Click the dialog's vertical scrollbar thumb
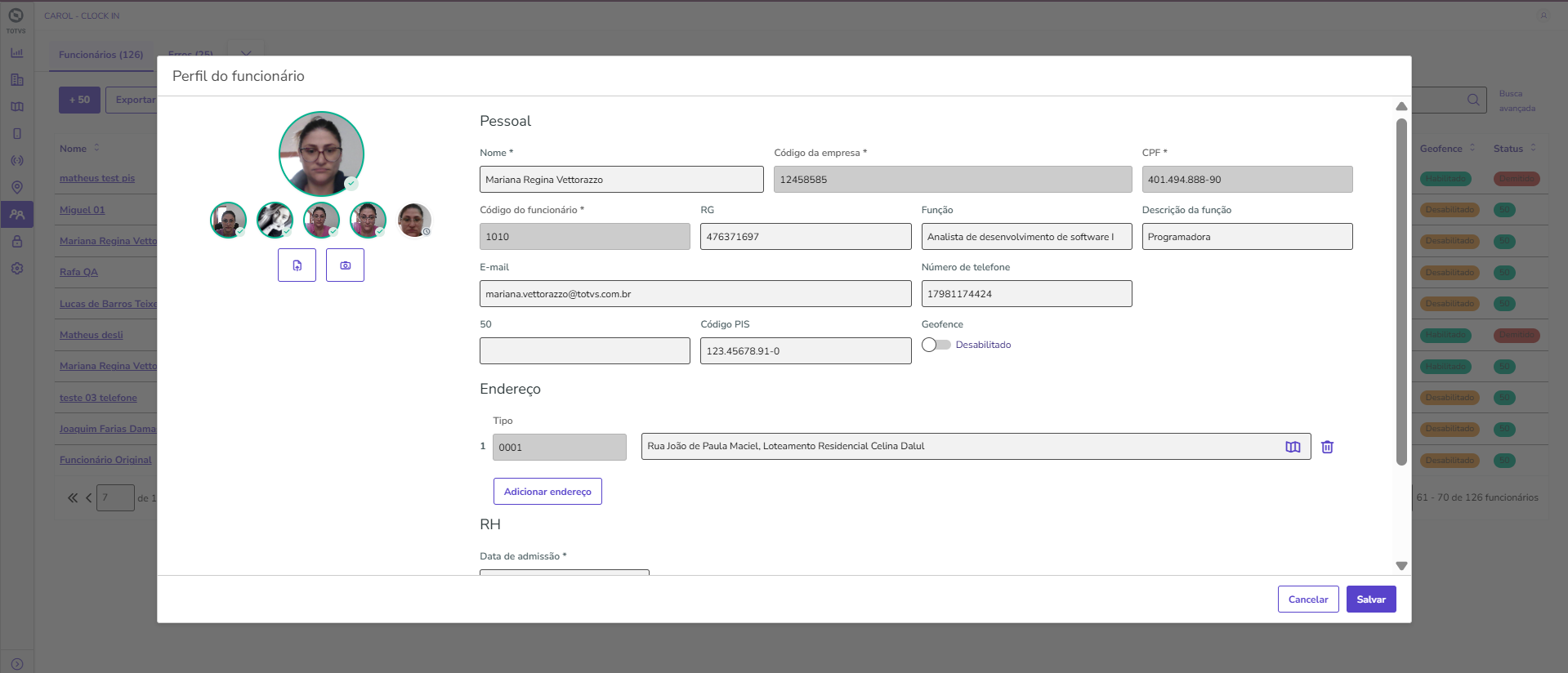This screenshot has width=1568, height=673. click(x=1401, y=292)
